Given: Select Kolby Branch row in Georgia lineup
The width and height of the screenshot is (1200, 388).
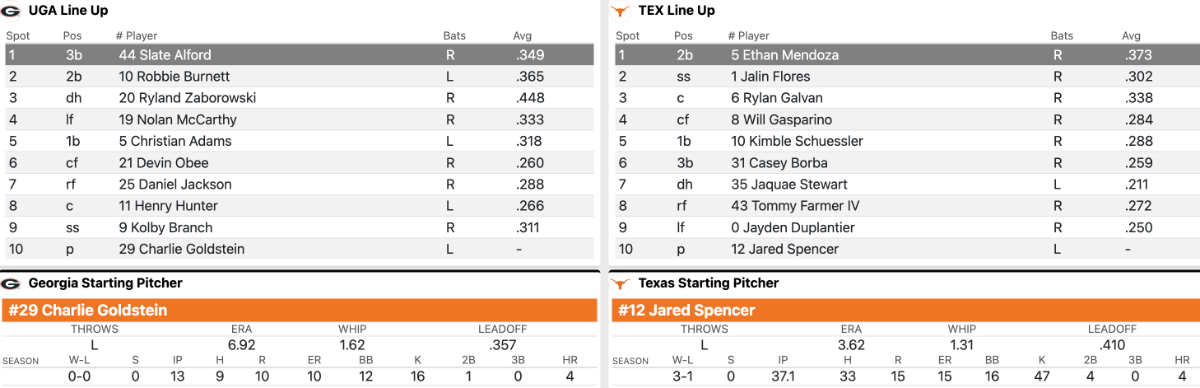Looking at the screenshot, I should click(x=300, y=228).
